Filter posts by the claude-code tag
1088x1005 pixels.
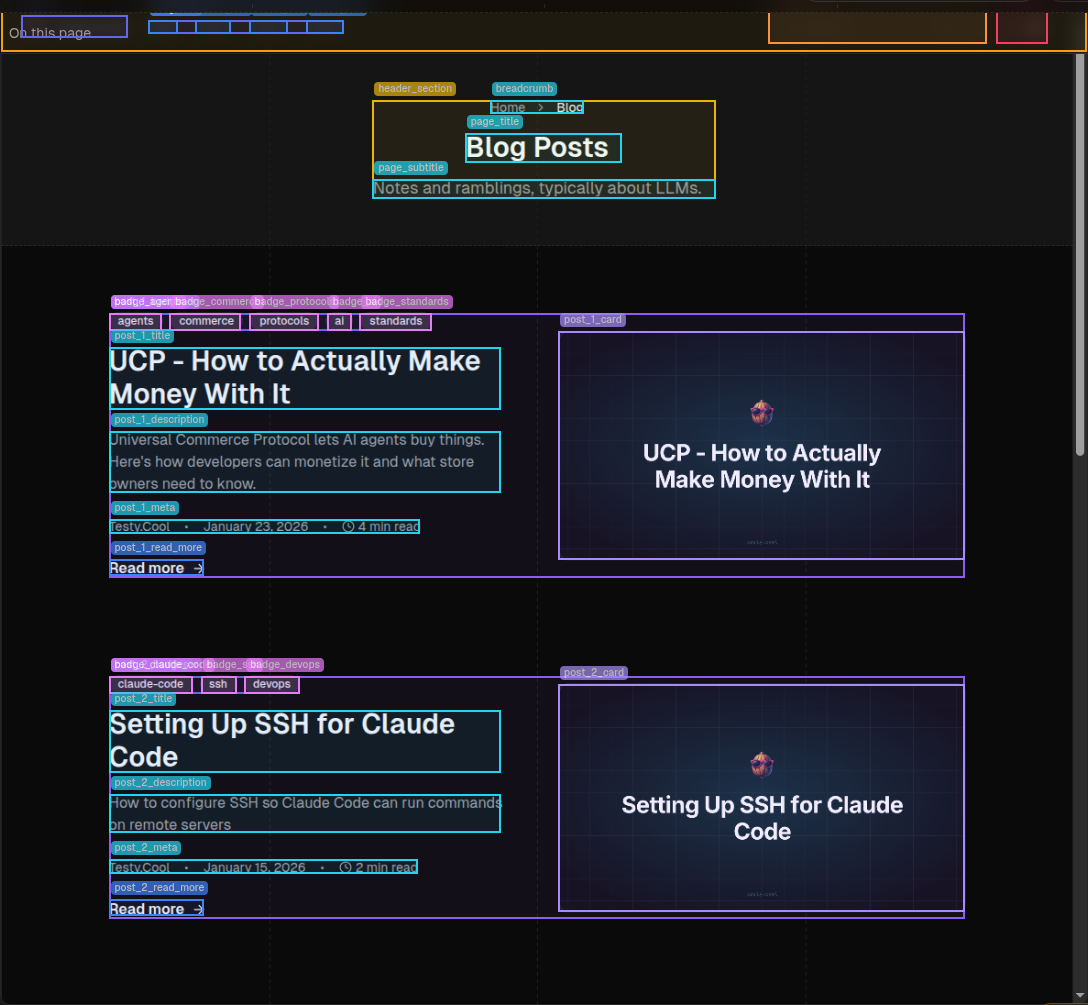tap(151, 684)
